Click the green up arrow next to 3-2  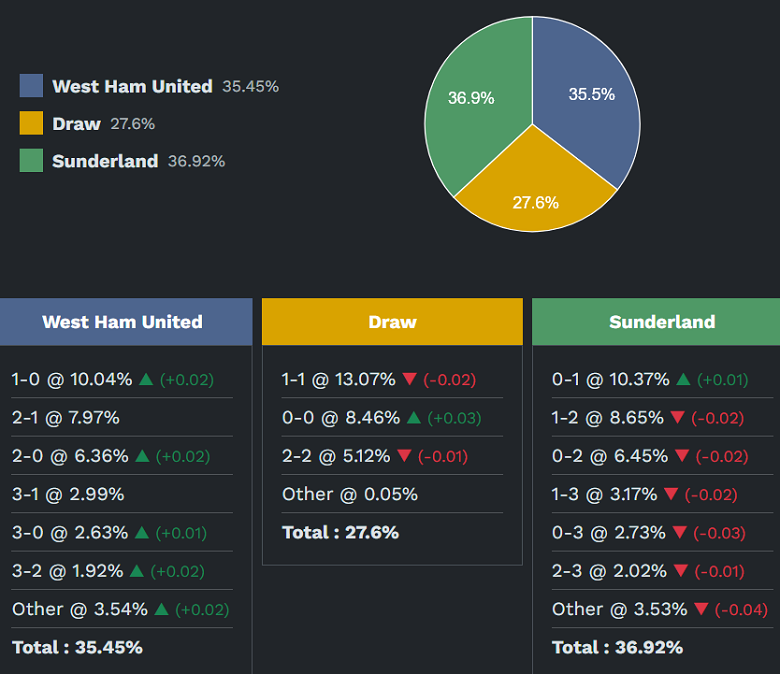pyautogui.click(x=136, y=571)
